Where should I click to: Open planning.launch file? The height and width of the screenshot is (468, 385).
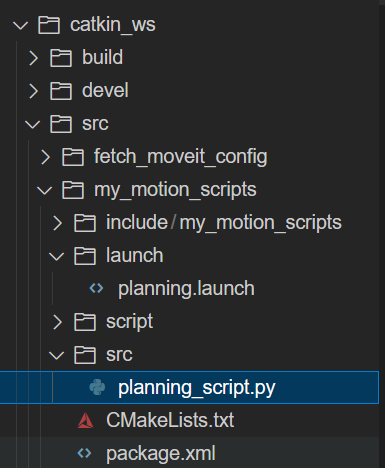[186, 289]
